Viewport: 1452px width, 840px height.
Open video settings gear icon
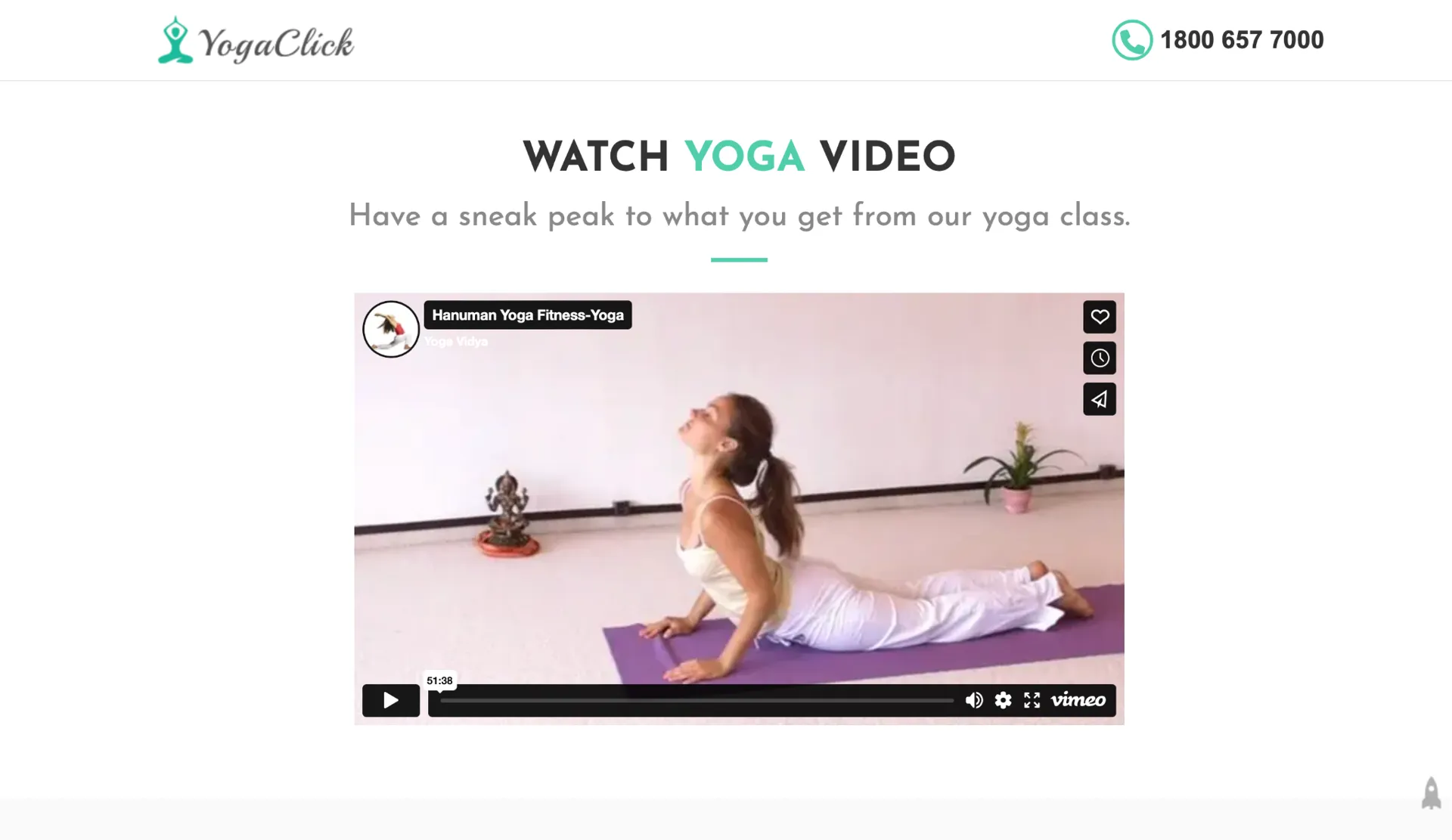point(1003,700)
